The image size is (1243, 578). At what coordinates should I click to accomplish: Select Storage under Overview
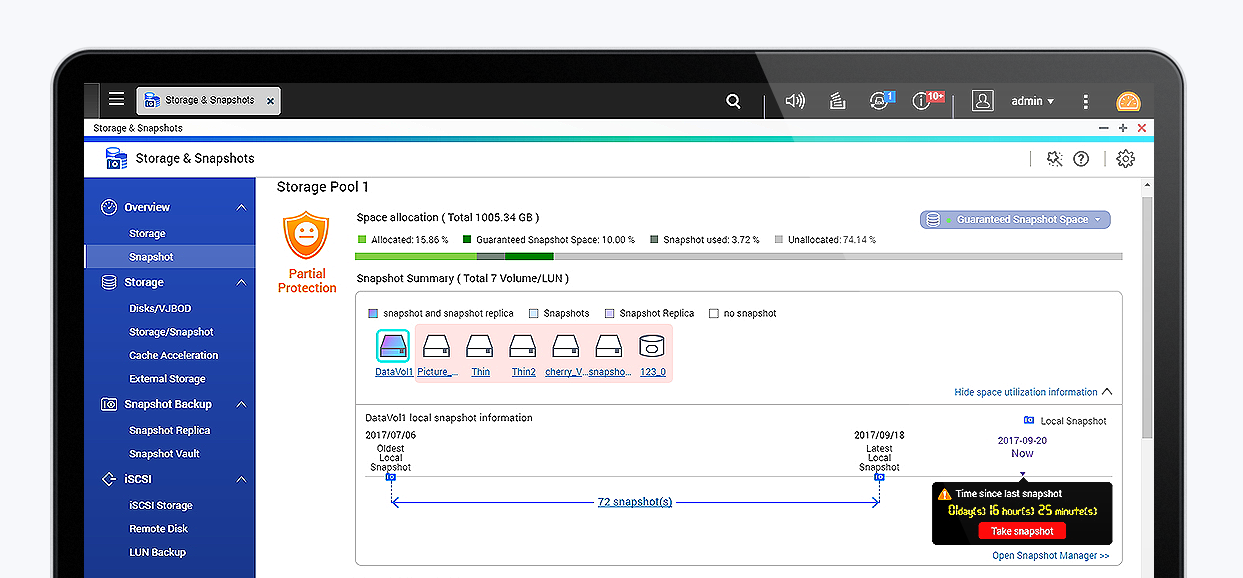(x=147, y=233)
